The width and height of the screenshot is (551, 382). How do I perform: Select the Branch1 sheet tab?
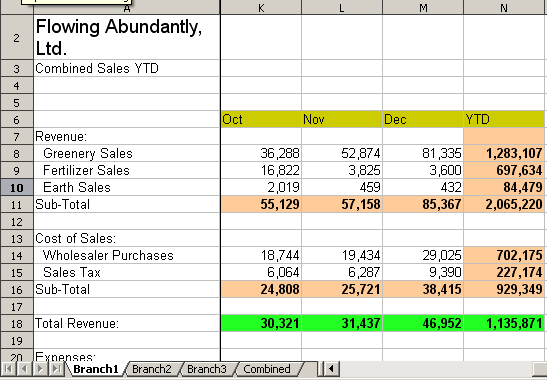tap(95, 369)
